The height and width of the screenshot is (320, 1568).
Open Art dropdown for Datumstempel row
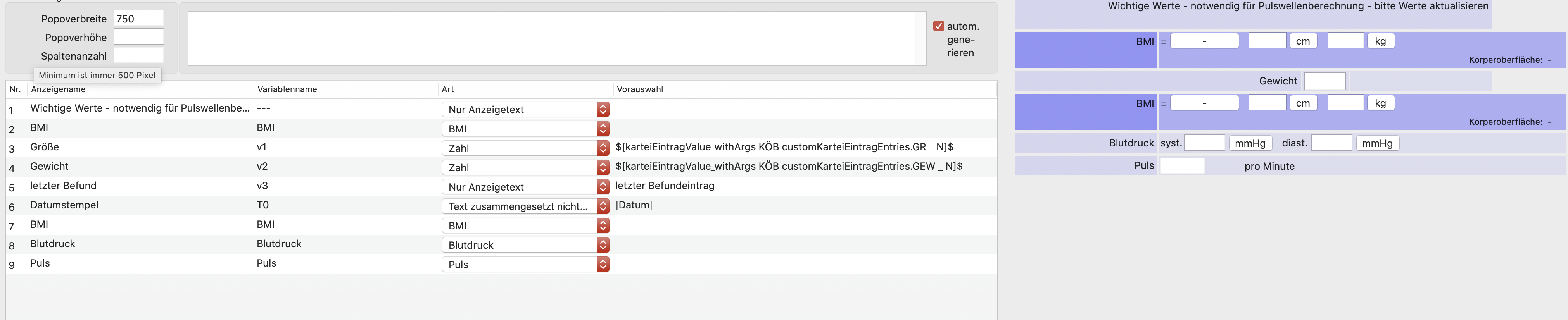525,206
